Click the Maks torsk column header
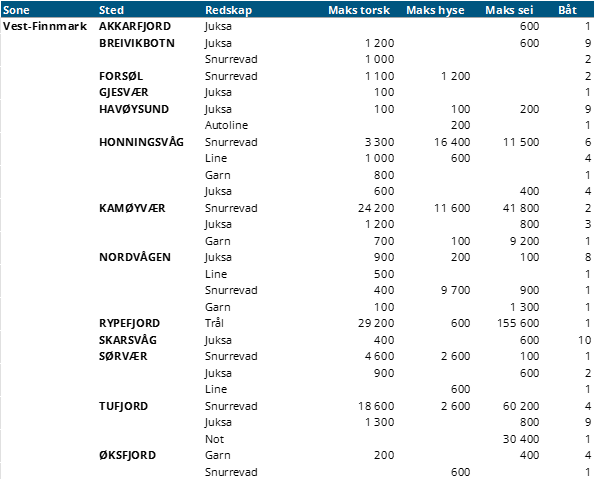The height and width of the screenshot is (480, 595). pyautogui.click(x=359, y=10)
